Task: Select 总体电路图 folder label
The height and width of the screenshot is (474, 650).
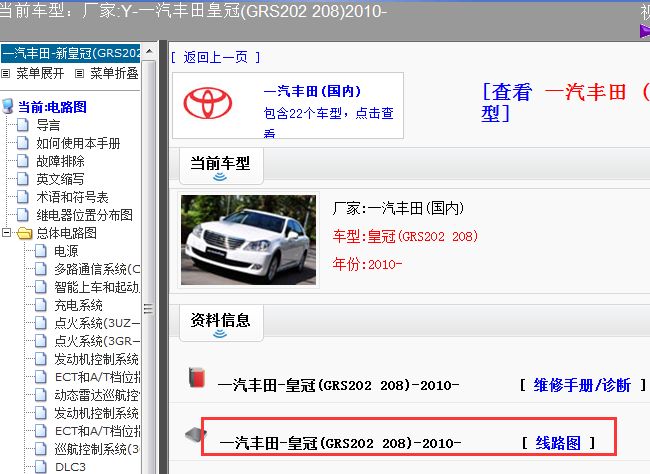Action: (x=66, y=233)
